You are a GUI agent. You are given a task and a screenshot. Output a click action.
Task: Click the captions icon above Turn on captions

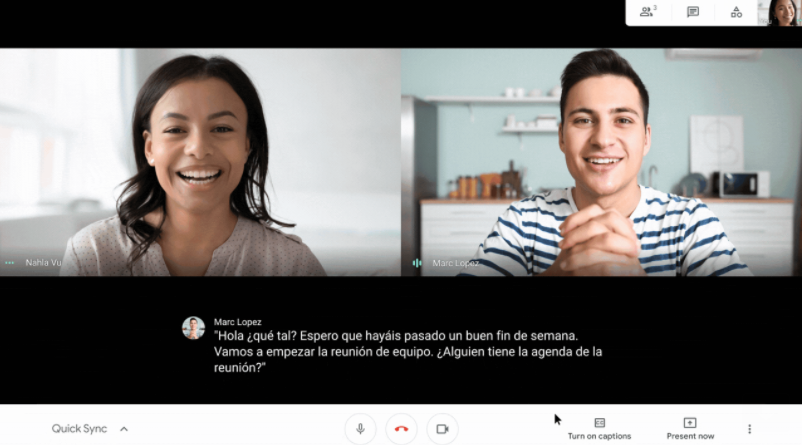coord(599,423)
